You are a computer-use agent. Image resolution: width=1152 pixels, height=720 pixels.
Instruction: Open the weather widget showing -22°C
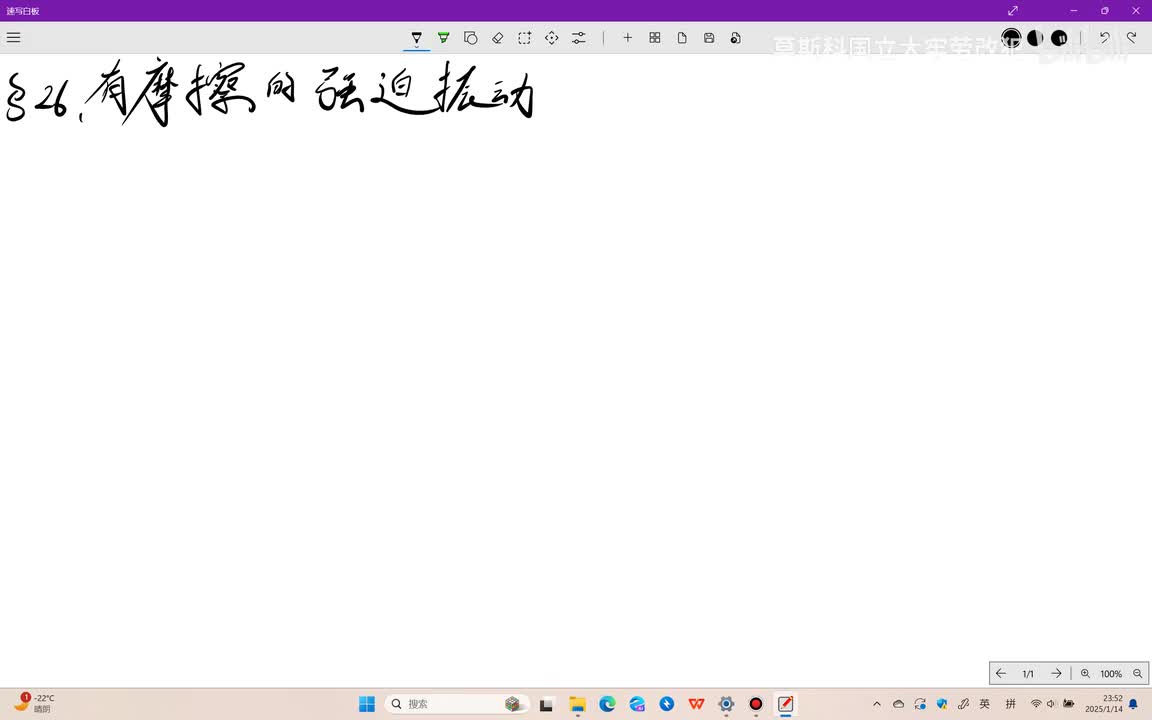(34, 703)
